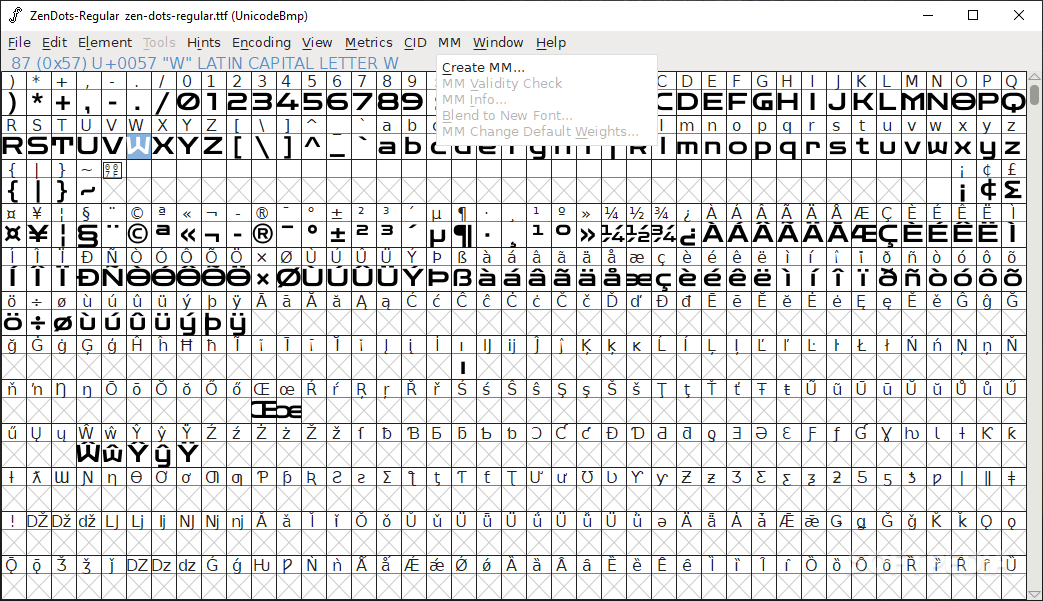Select the tilde (~) glyph cell
The height and width of the screenshot is (601, 1043).
click(x=87, y=190)
